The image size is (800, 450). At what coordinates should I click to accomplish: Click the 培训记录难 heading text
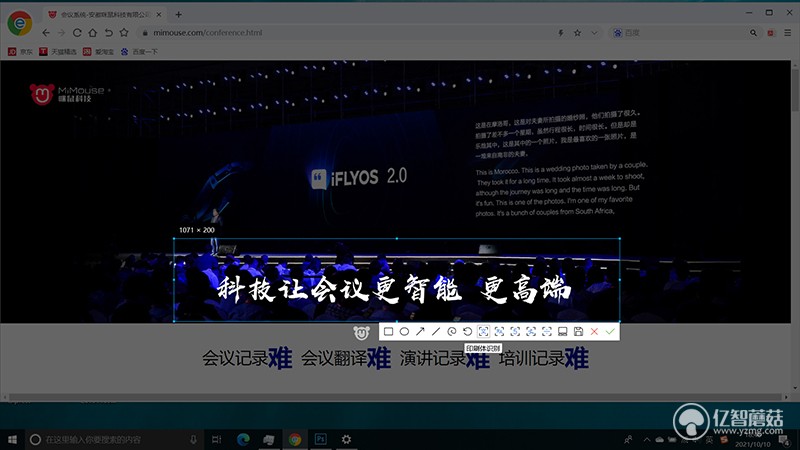pyautogui.click(x=544, y=358)
